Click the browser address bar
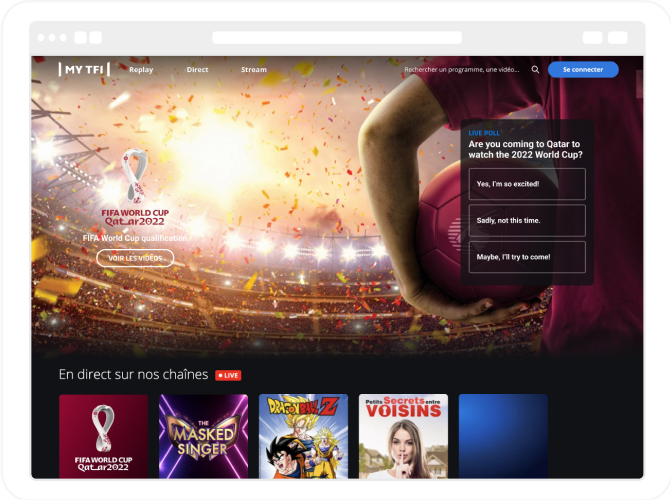The image size is (671, 500). (337, 38)
